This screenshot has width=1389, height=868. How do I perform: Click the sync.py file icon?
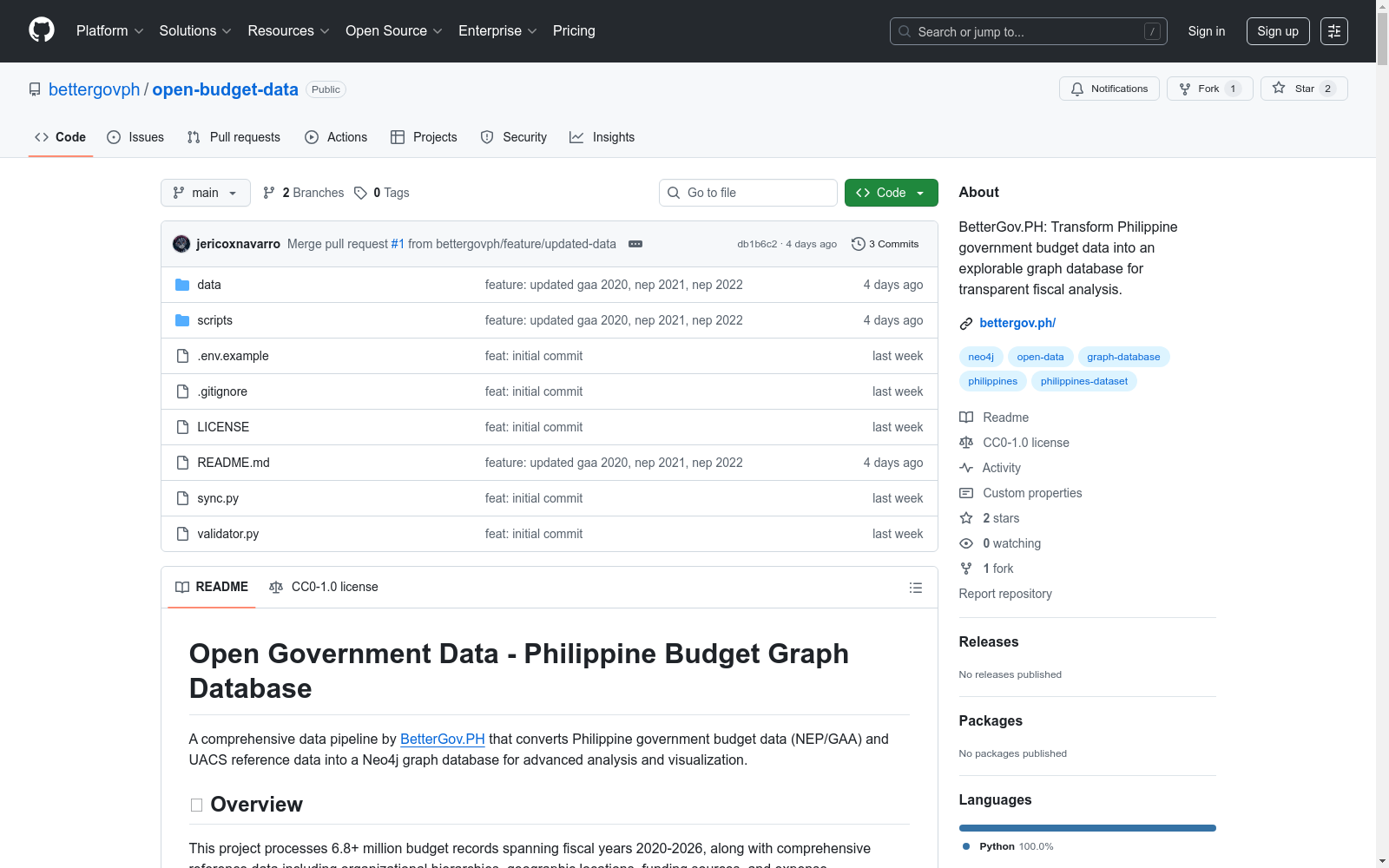(x=182, y=498)
